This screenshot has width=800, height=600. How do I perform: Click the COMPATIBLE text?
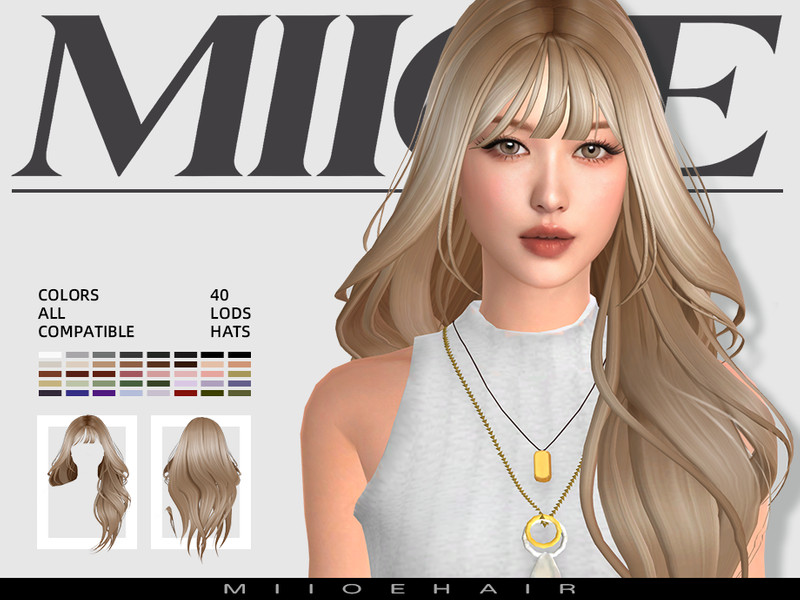[x=86, y=332]
